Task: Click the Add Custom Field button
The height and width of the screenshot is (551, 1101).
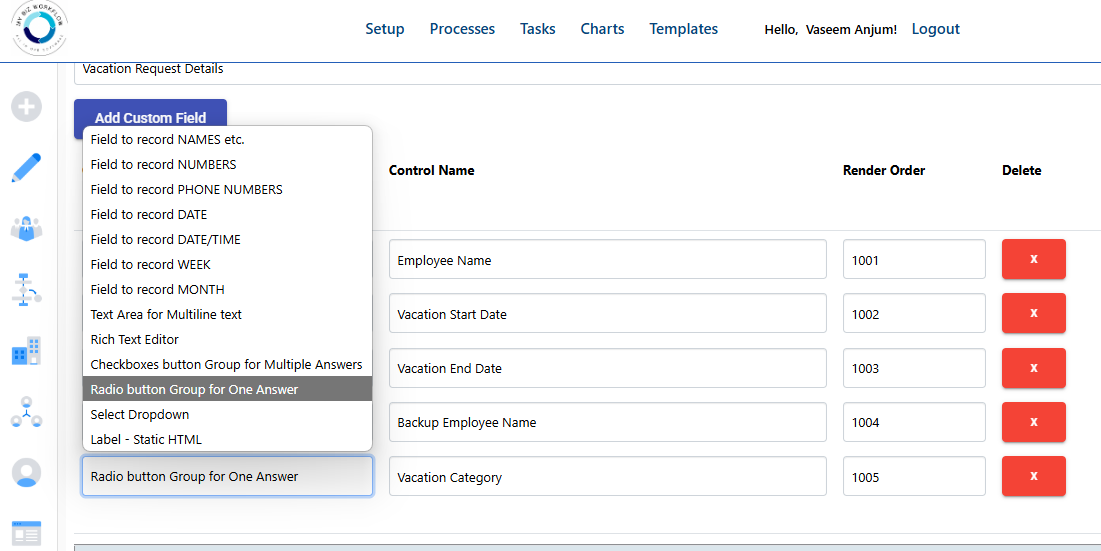Action: [x=150, y=118]
